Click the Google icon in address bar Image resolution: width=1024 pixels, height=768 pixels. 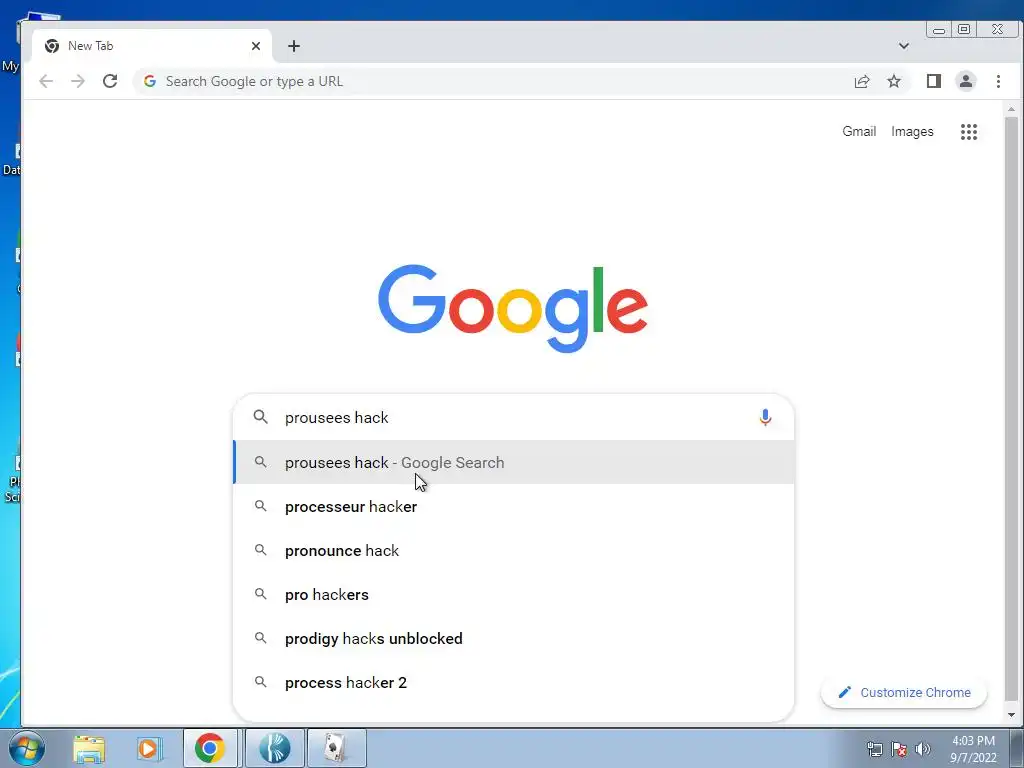[x=150, y=81]
